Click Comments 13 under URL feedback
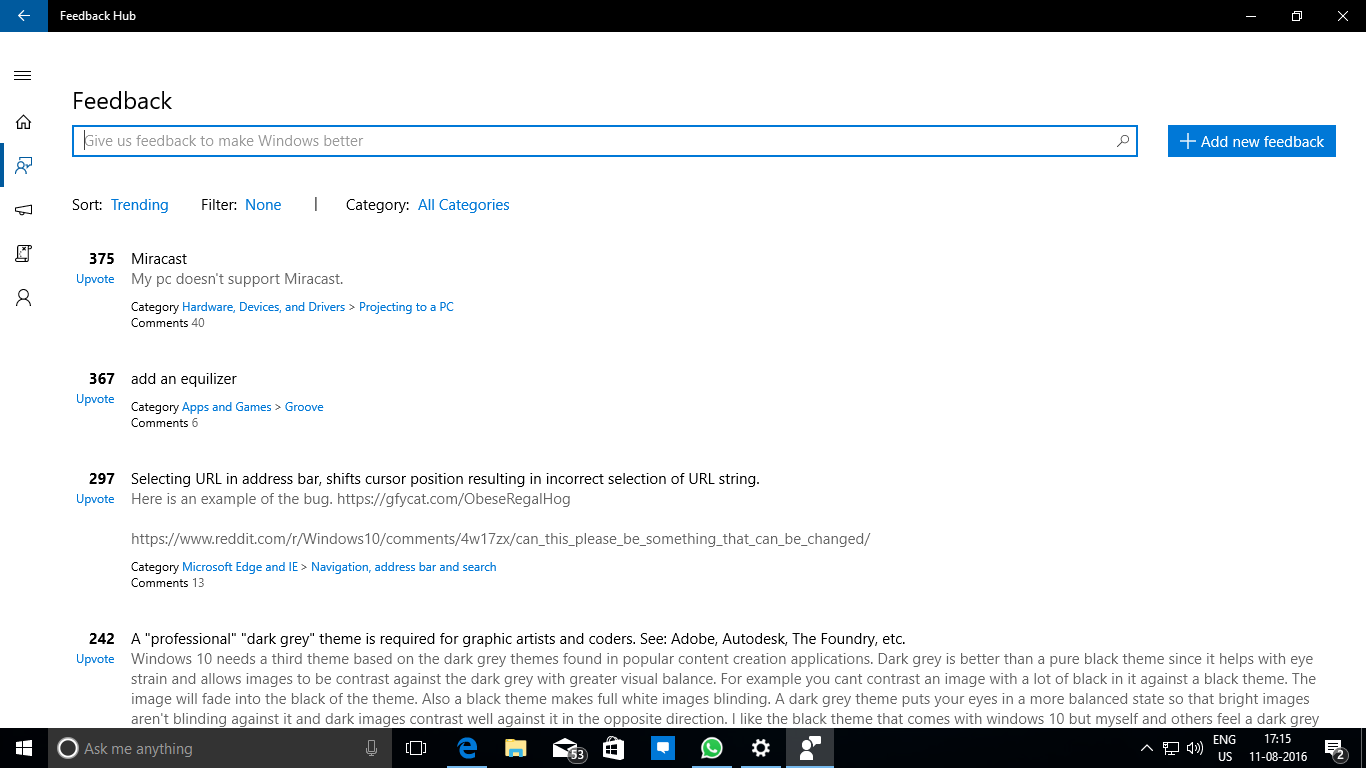The height and width of the screenshot is (768, 1366). click(167, 583)
